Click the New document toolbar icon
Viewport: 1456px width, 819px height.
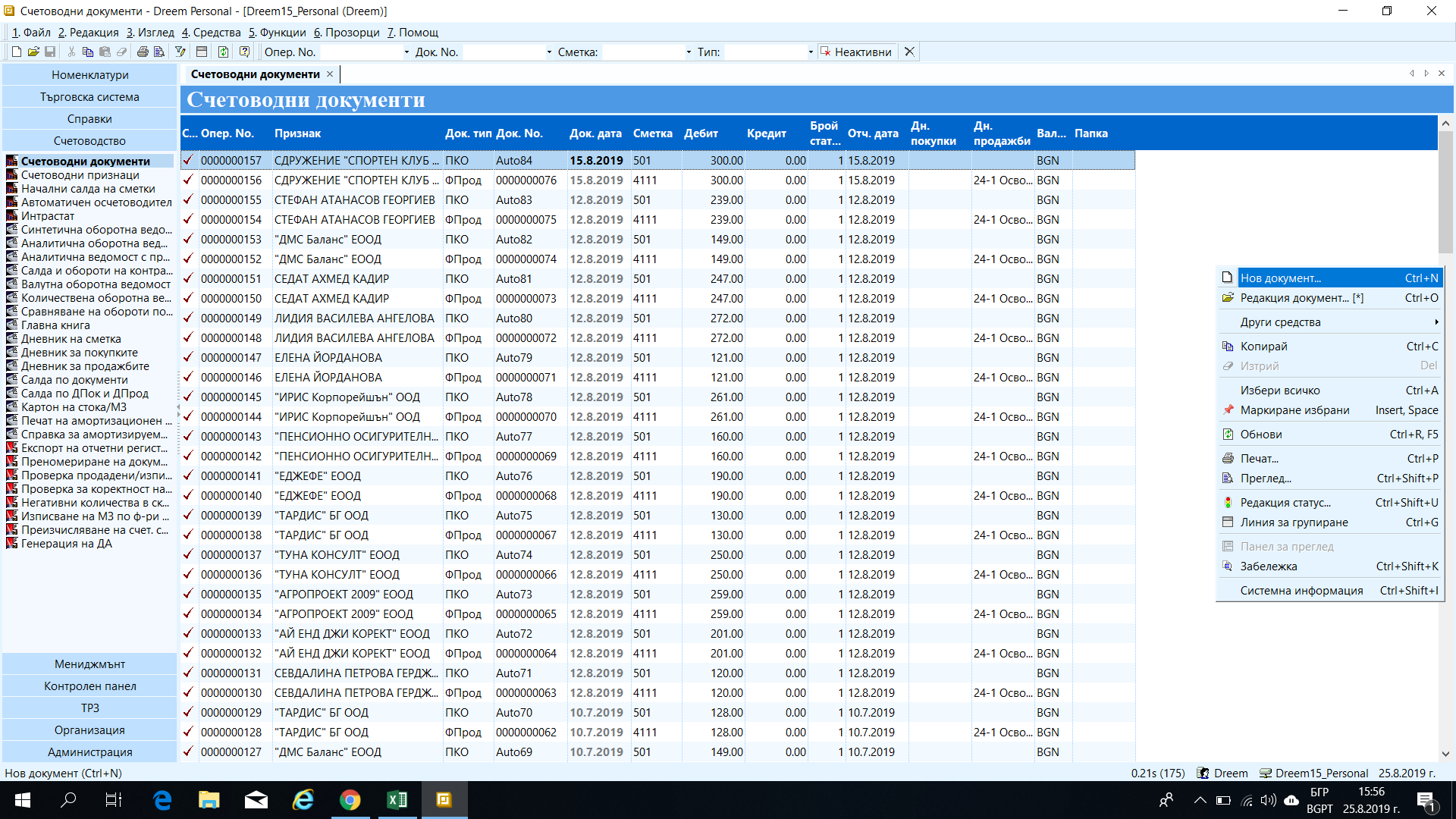point(16,52)
